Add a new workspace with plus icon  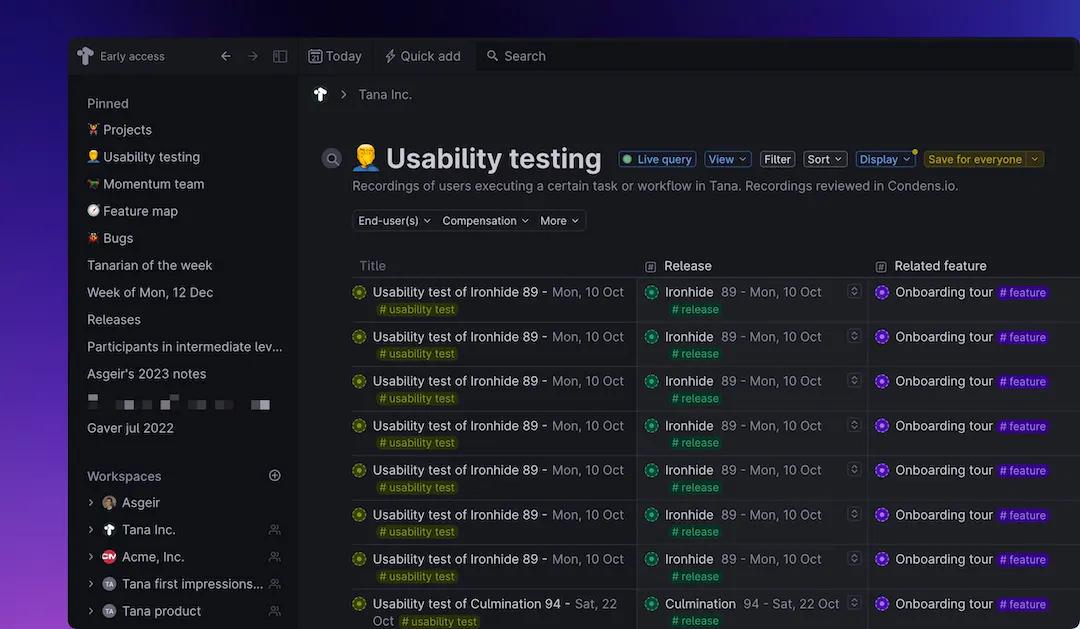(x=275, y=475)
